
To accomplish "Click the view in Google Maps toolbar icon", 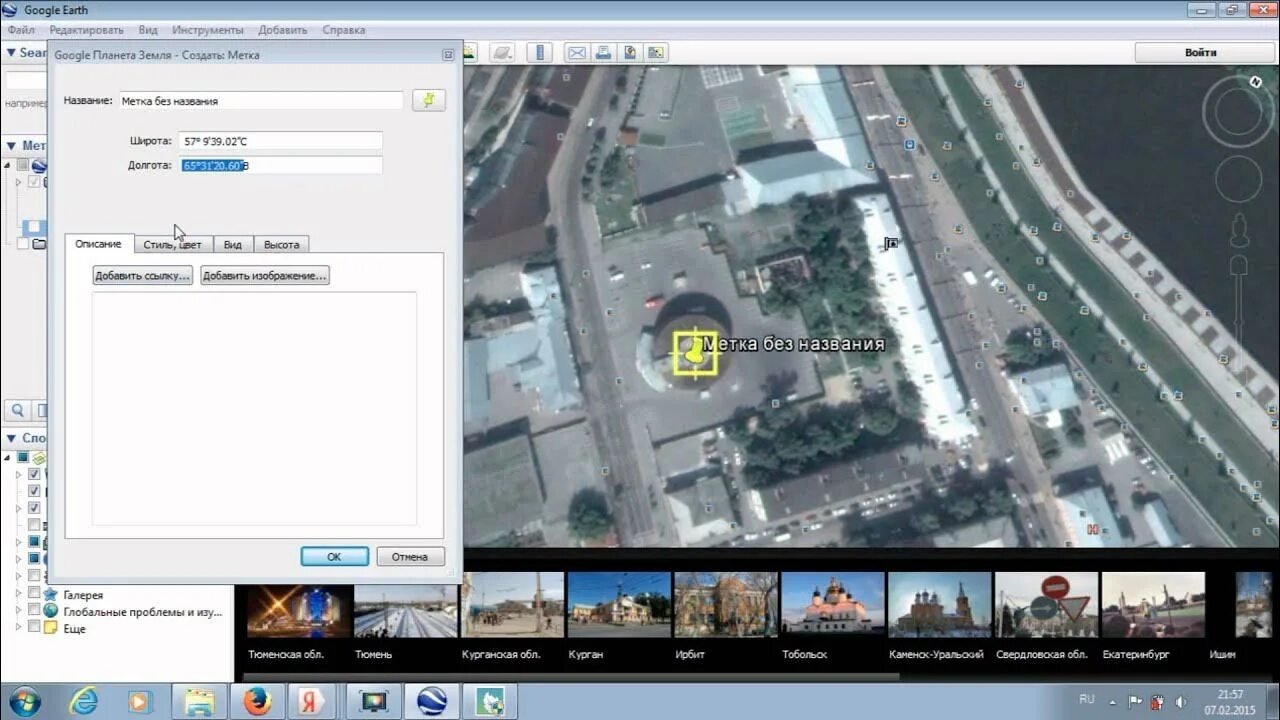I will (656, 52).
